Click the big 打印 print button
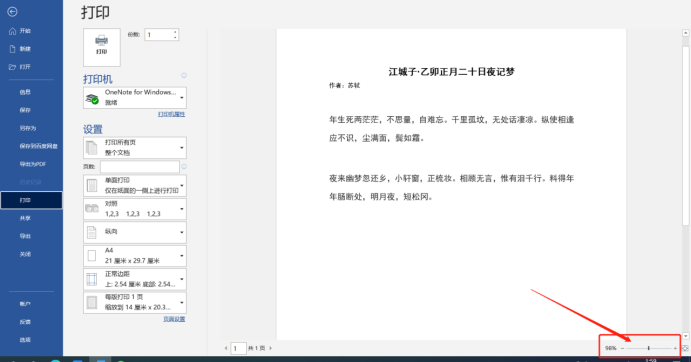691x362 pixels. click(102, 47)
